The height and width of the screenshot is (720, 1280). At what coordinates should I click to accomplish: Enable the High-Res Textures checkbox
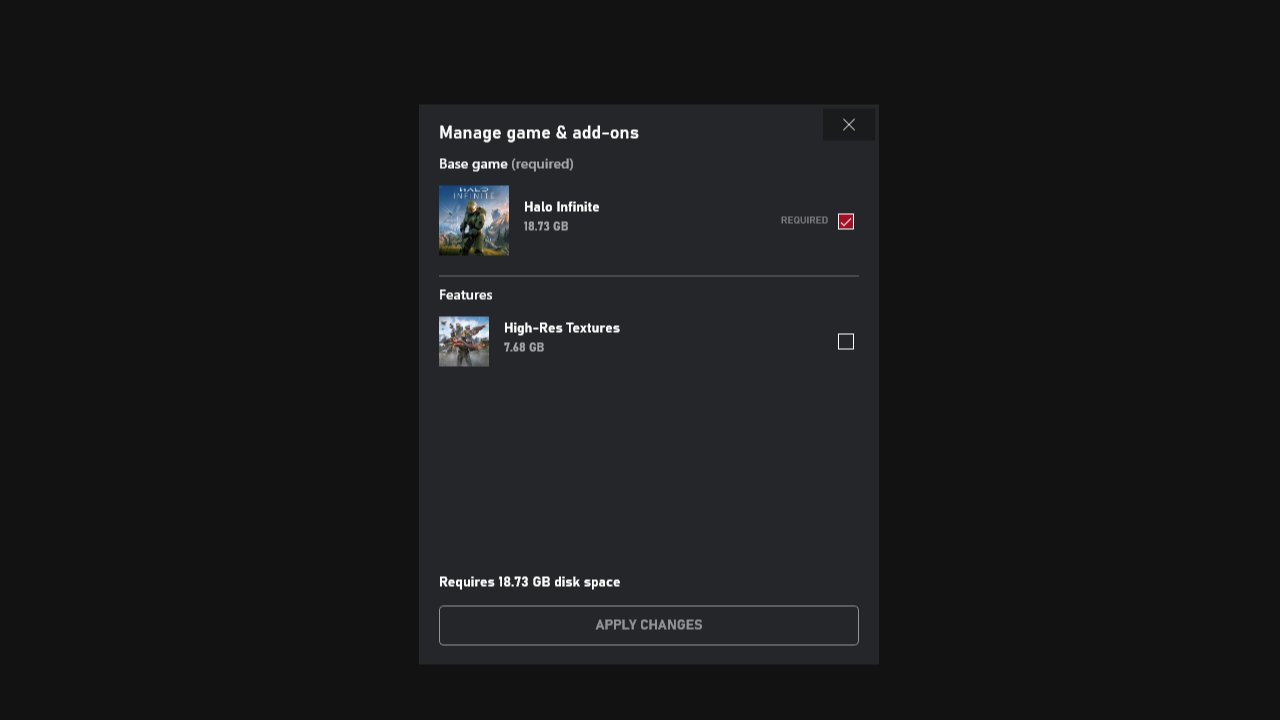pyautogui.click(x=846, y=342)
